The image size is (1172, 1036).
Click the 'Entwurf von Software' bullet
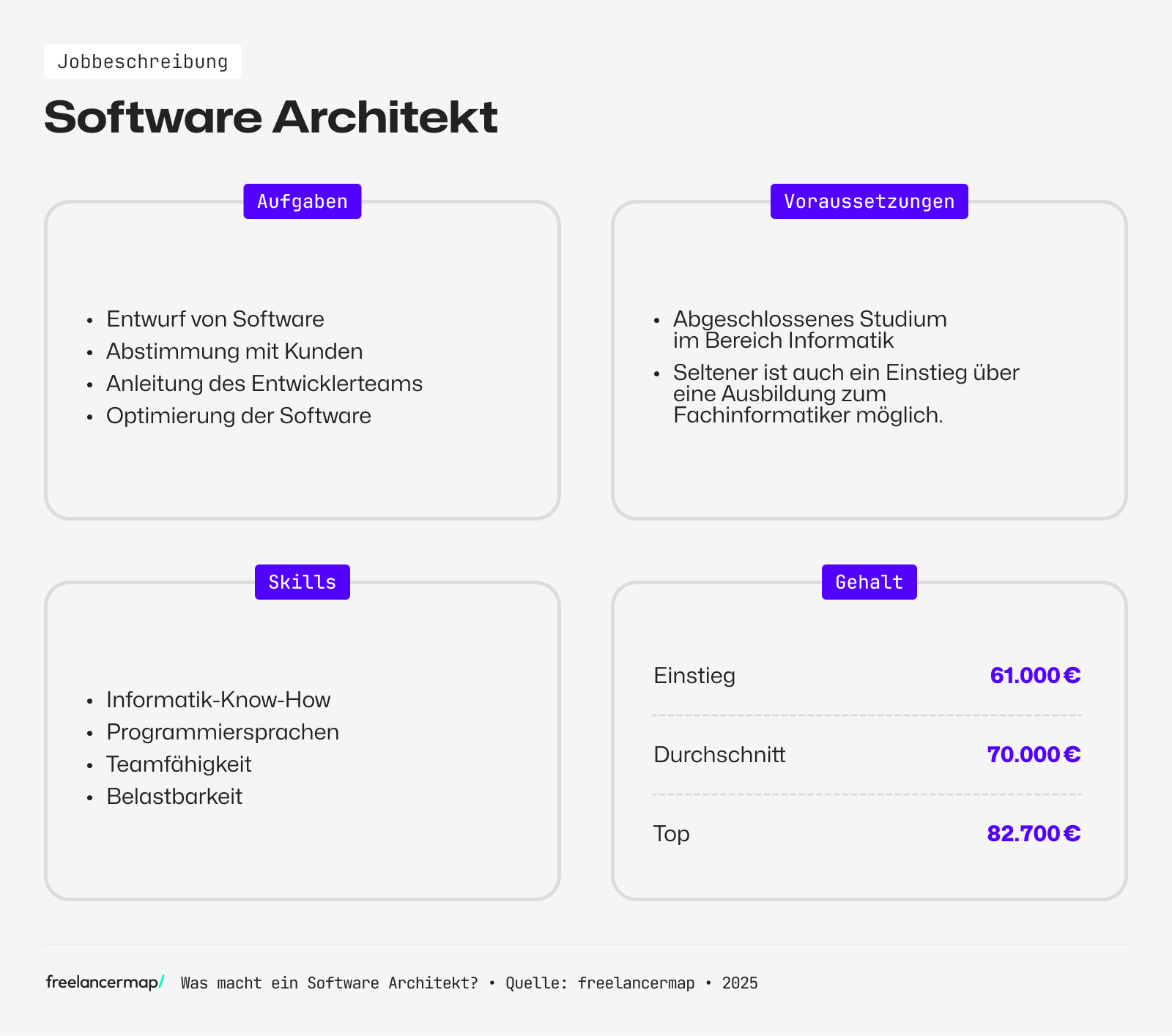pos(215,319)
